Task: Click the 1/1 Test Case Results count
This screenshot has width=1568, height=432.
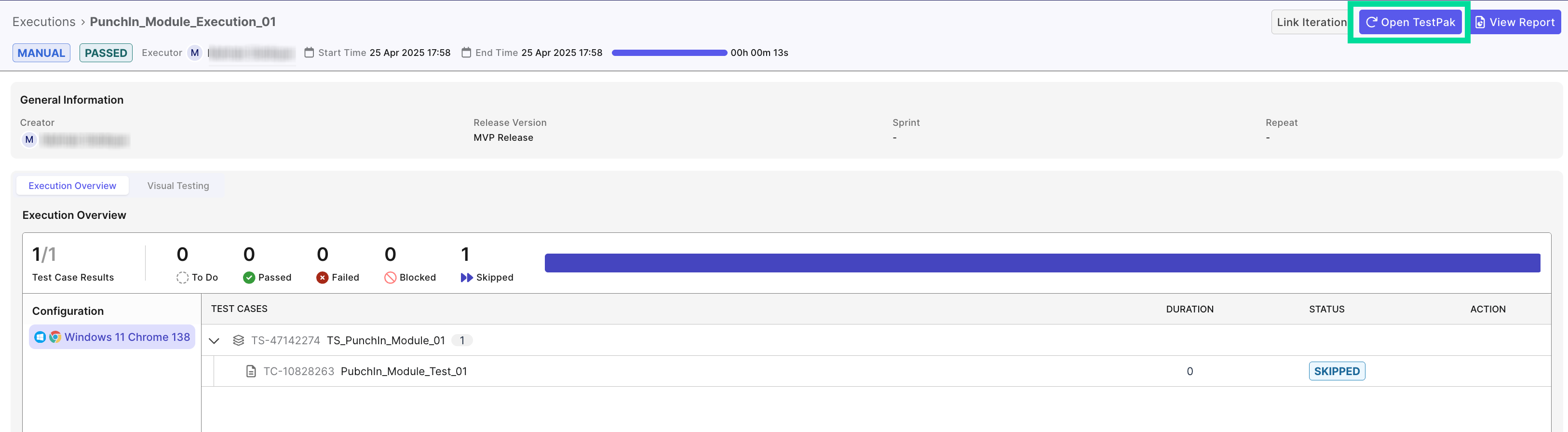Action: coord(44,255)
